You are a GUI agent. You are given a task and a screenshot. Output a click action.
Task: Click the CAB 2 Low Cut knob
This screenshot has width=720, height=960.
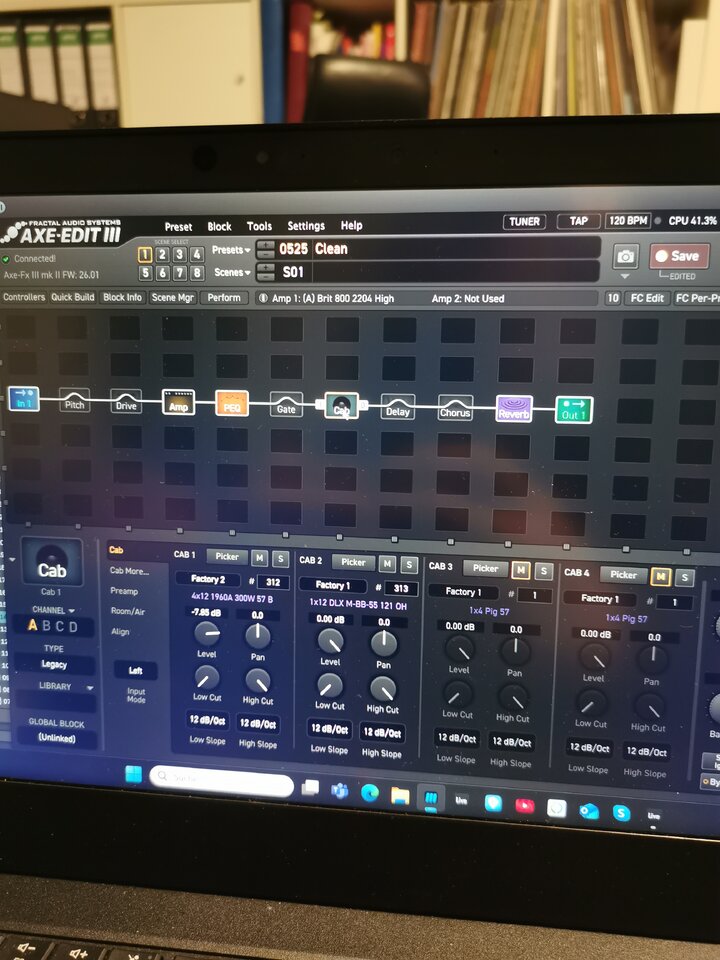(330, 686)
